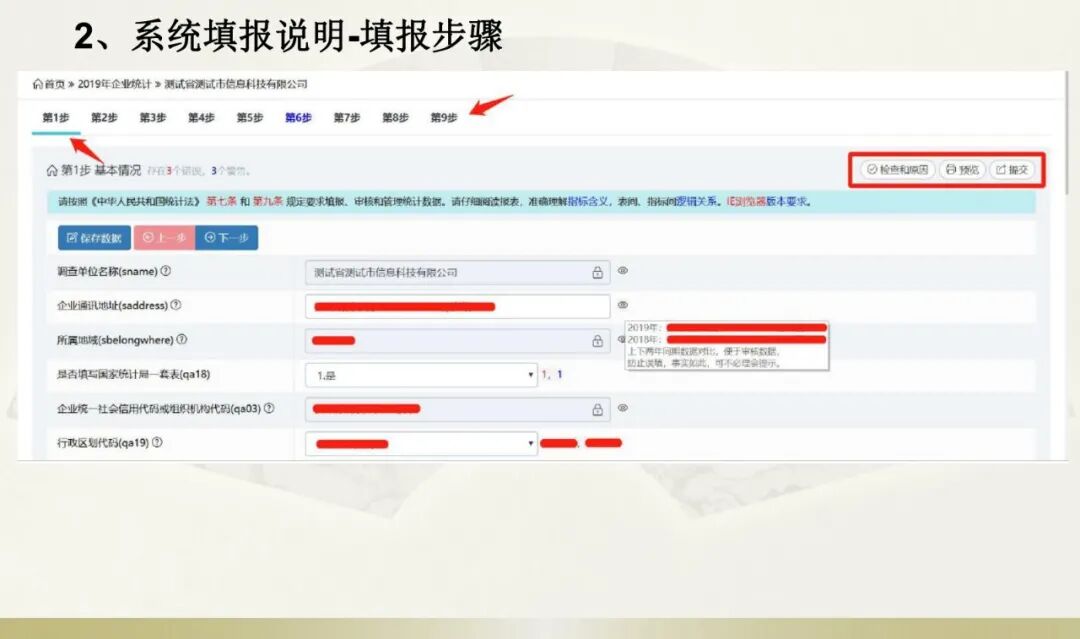Switch to the 第4步 tab
Screen dimensions: 1080x639
tap(201, 118)
